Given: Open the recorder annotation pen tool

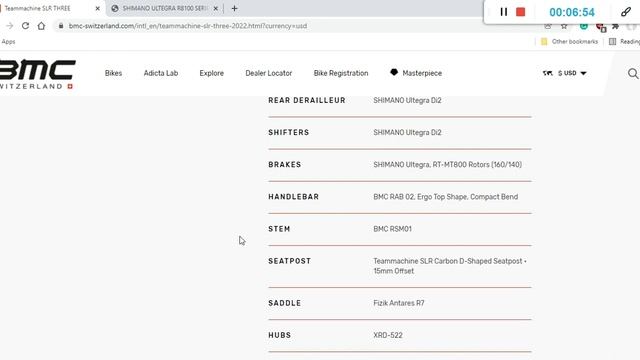Looking at the screenshot, I should coord(625,12).
